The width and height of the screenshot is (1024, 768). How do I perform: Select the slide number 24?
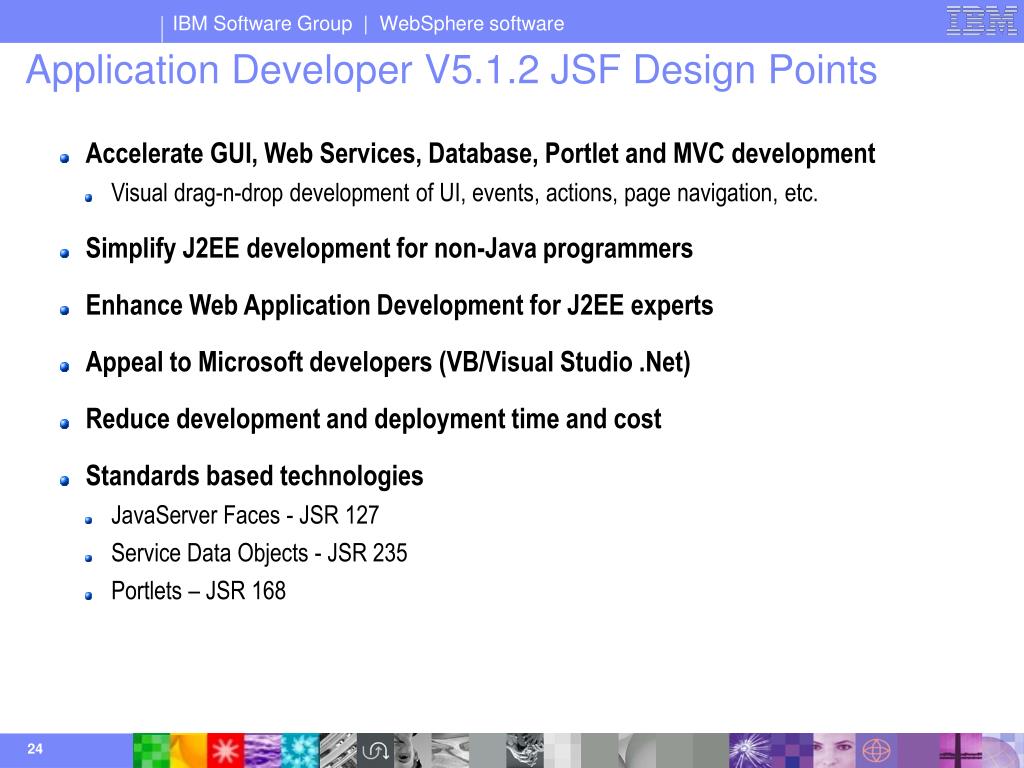[35, 749]
